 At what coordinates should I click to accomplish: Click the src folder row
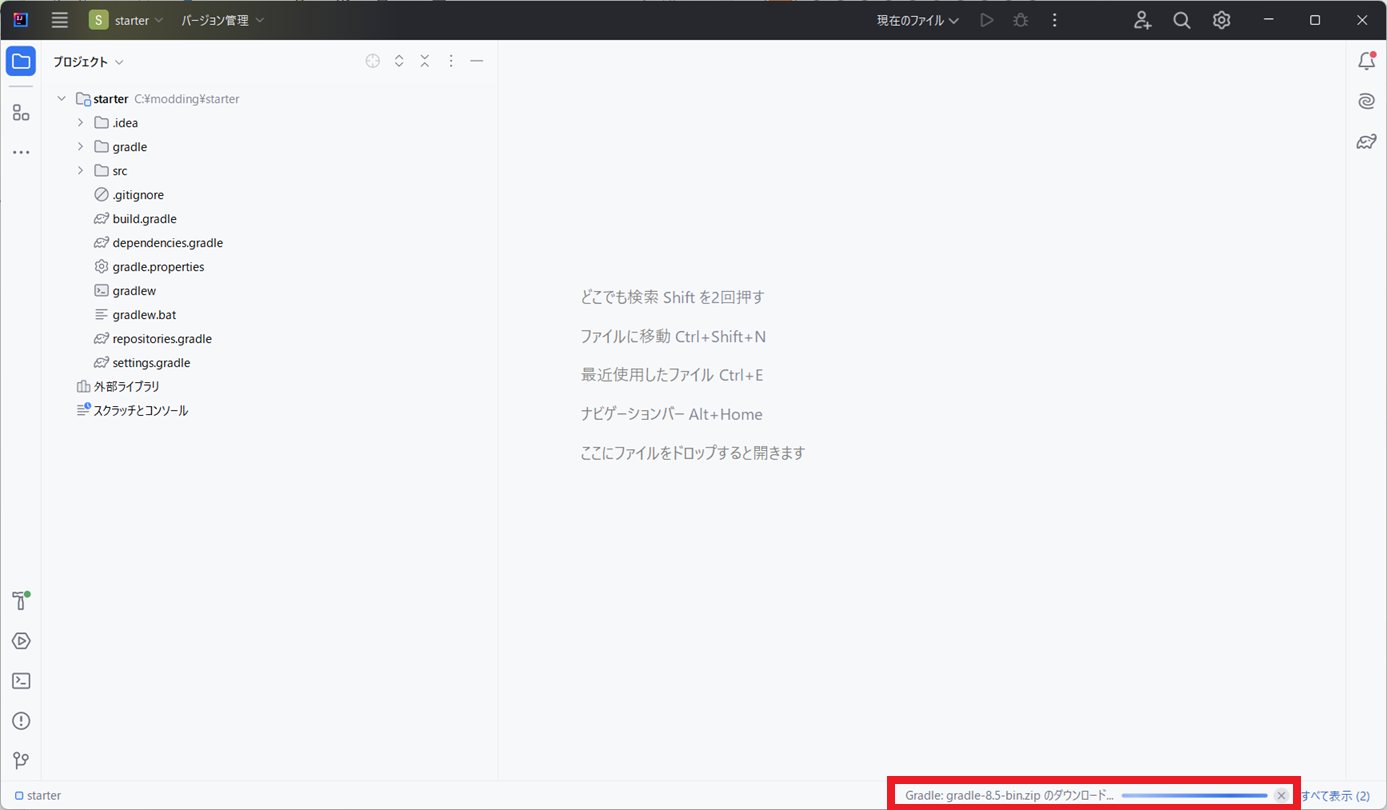coord(270,171)
